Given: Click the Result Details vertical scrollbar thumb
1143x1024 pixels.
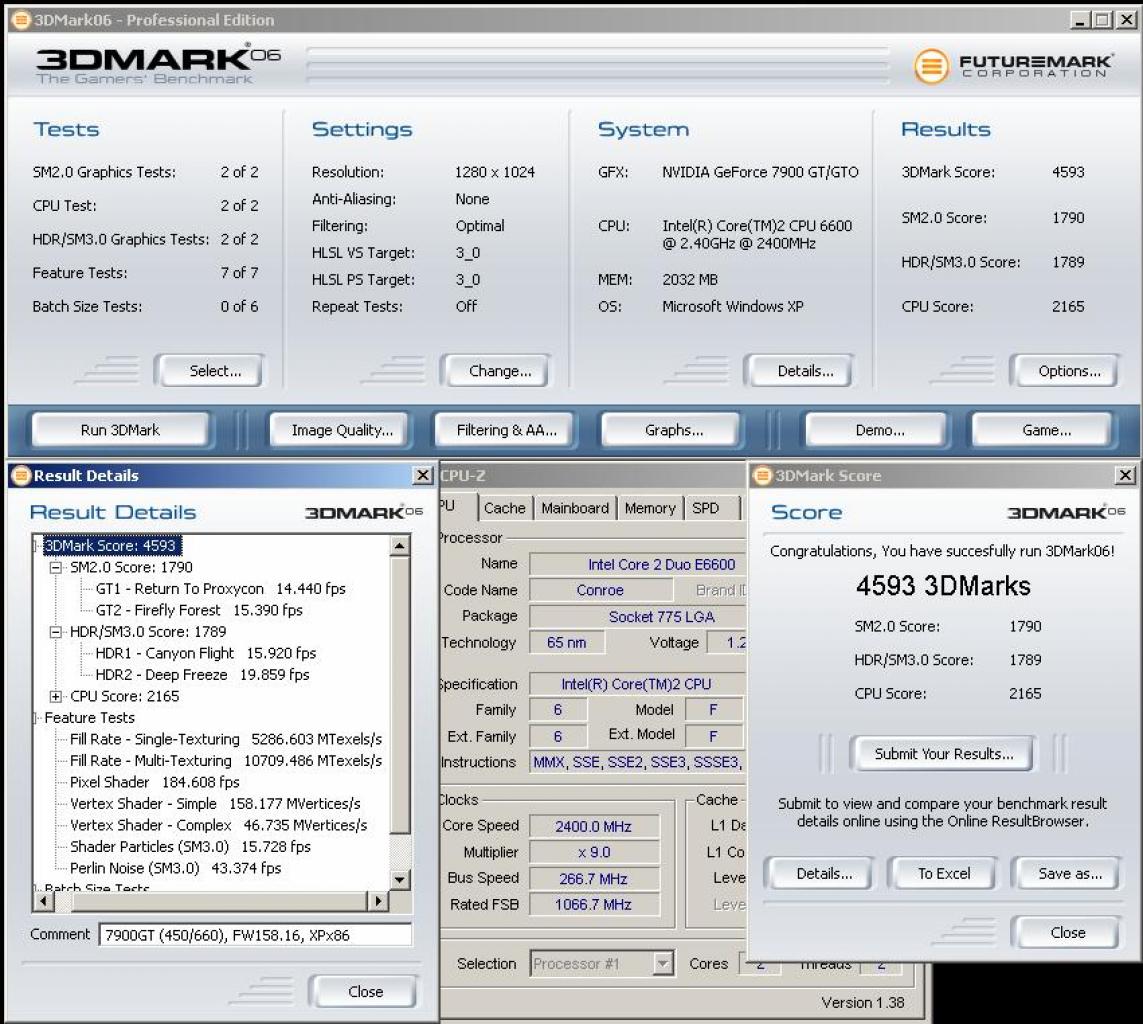Looking at the screenshot, I should [399, 695].
